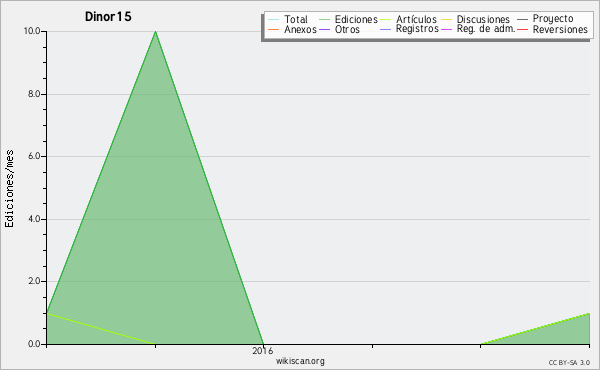Screen dimensions: 600x370
Task: Click the Reversiones legend label
Action: pyautogui.click(x=560, y=29)
